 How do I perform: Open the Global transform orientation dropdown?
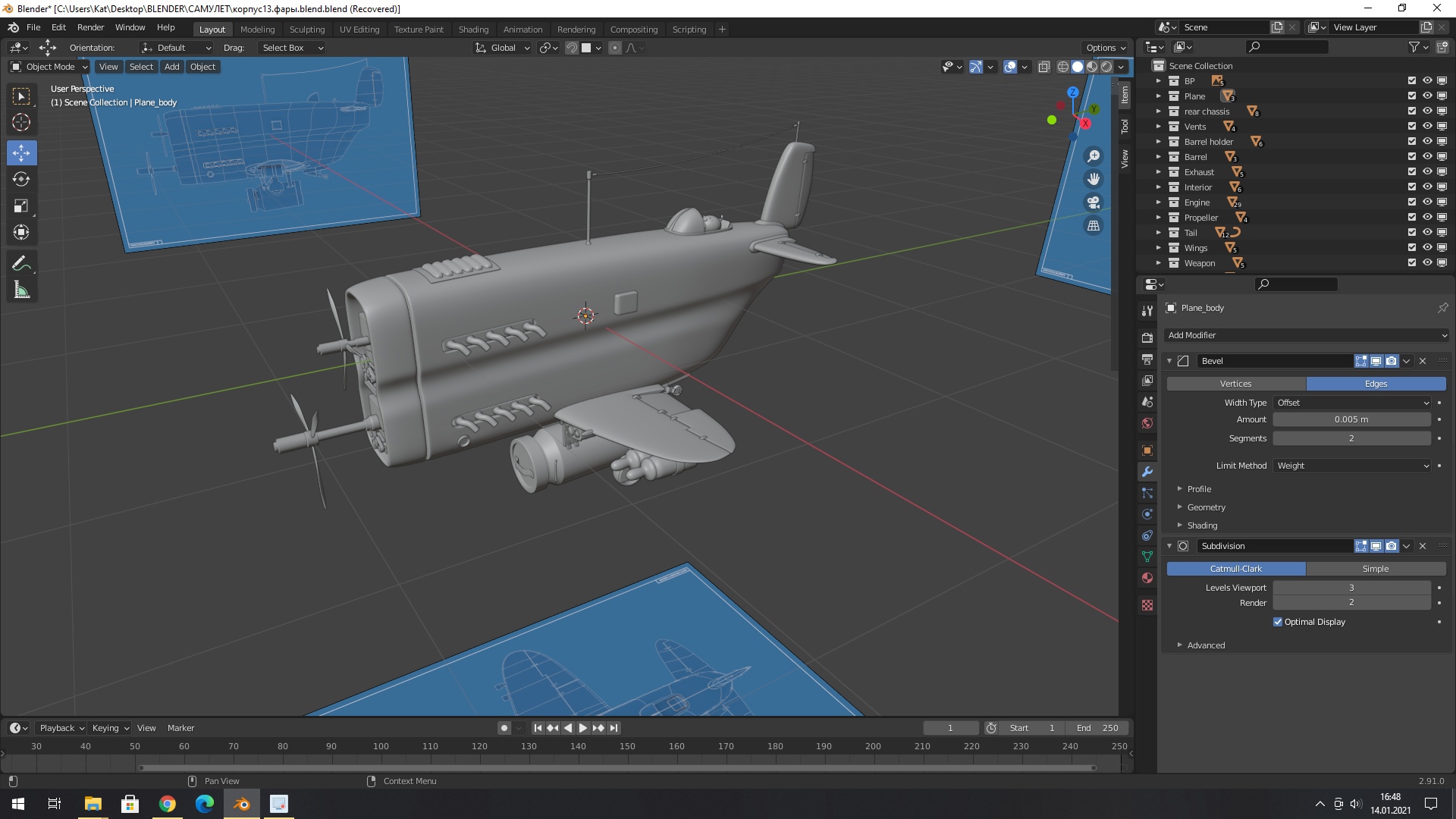[x=502, y=48]
